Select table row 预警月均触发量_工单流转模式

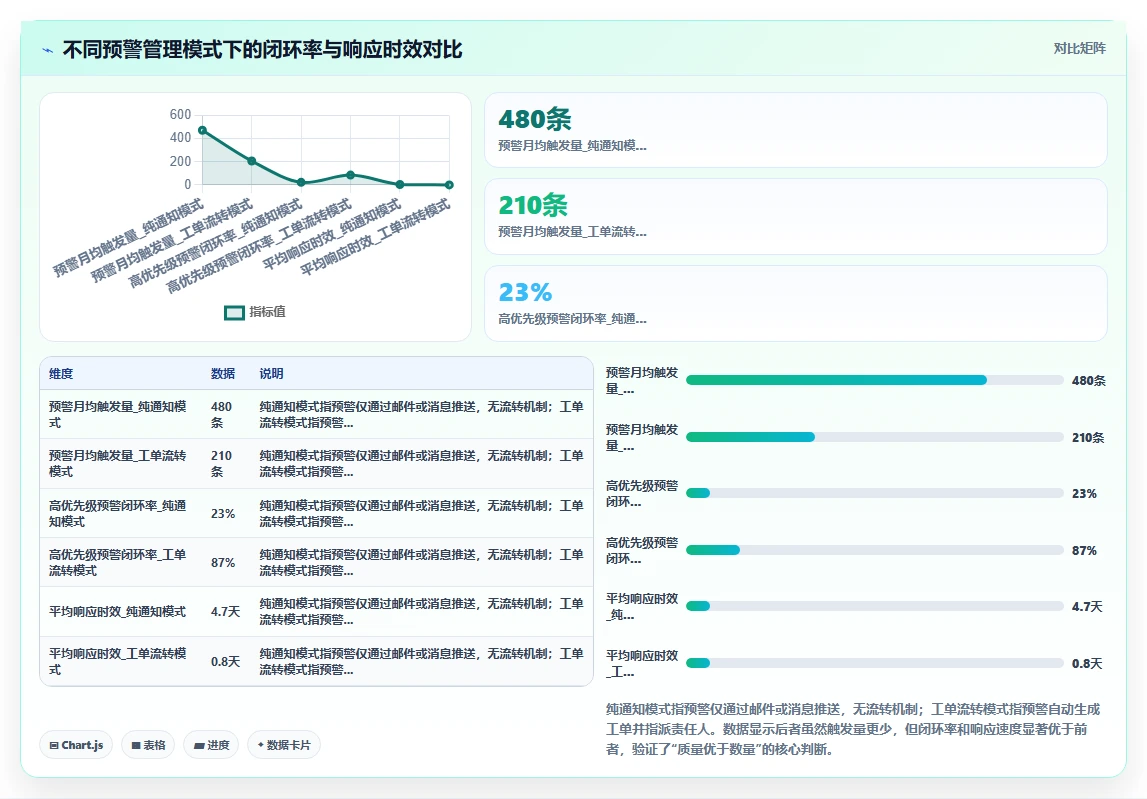click(316, 463)
